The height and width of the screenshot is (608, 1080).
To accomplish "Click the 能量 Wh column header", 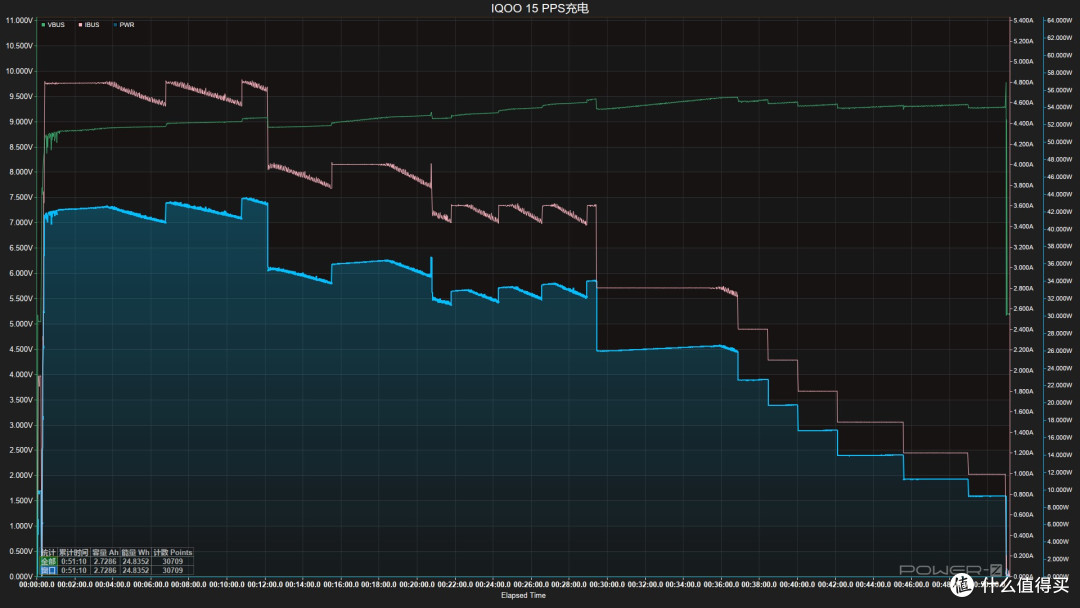I will click(x=136, y=552).
